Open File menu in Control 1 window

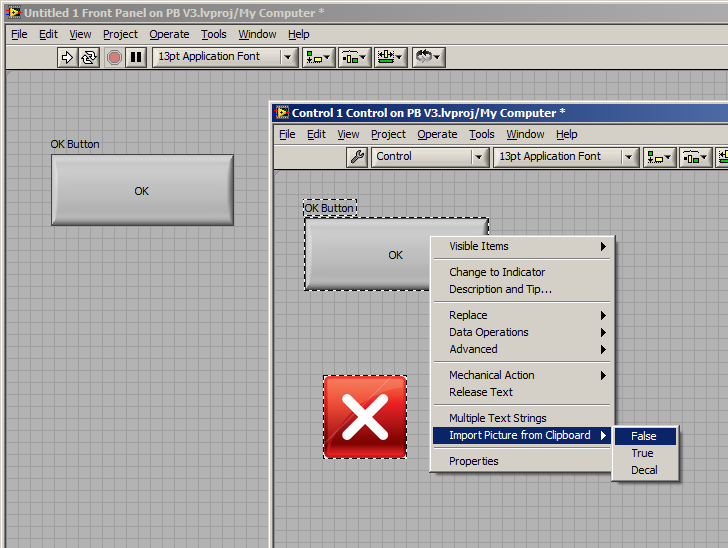point(287,134)
